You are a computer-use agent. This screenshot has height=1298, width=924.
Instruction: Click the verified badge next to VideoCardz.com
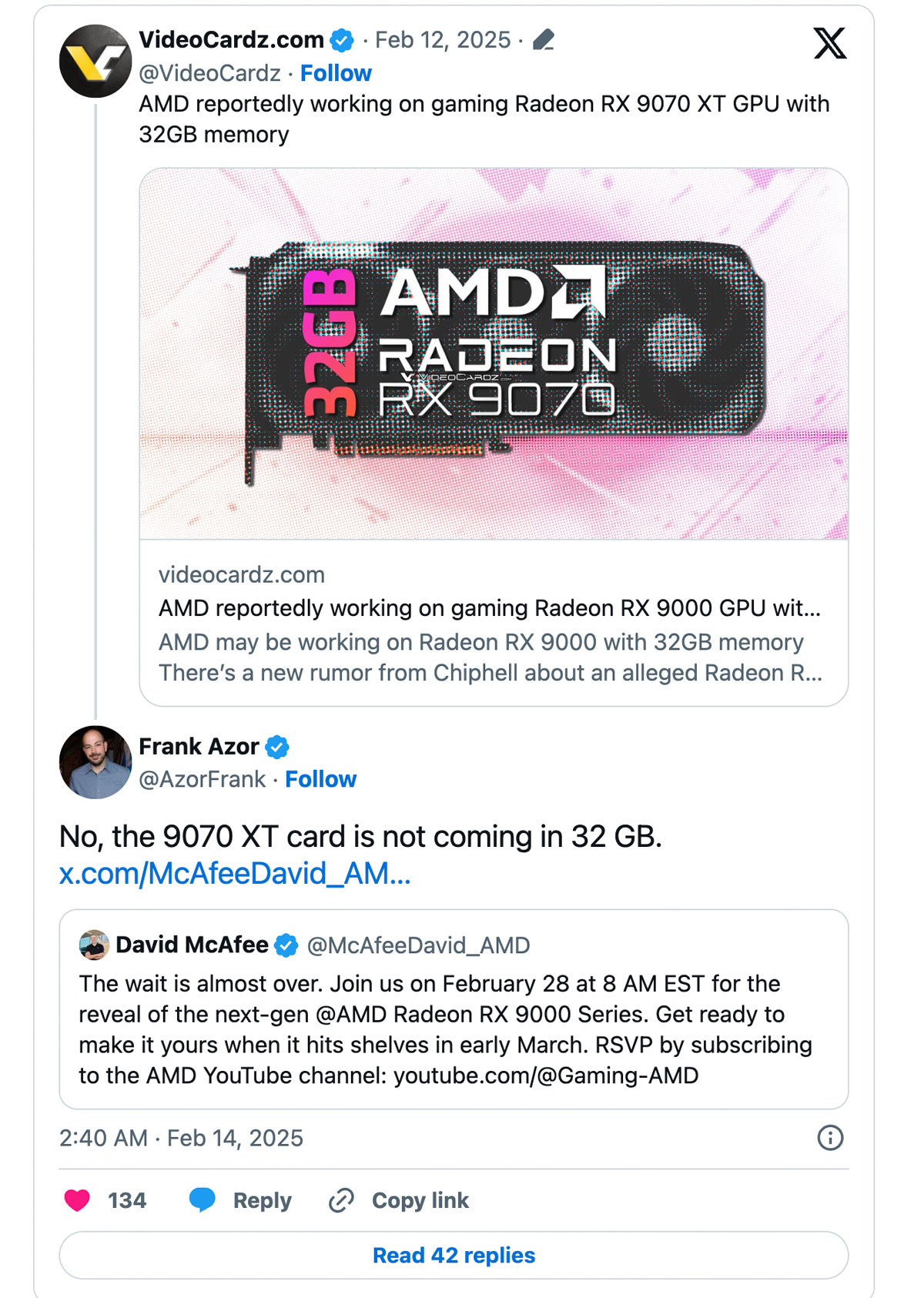coord(340,41)
